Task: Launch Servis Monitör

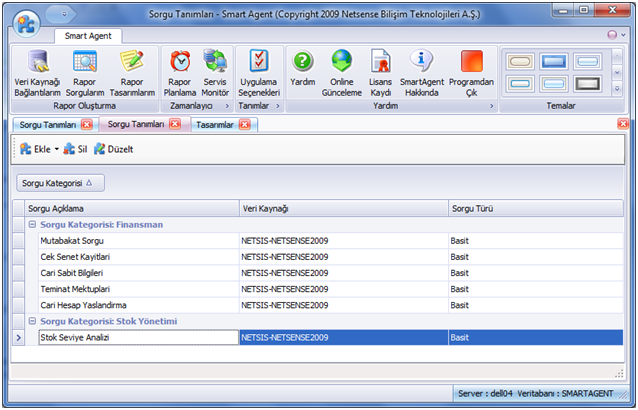Action: point(215,74)
